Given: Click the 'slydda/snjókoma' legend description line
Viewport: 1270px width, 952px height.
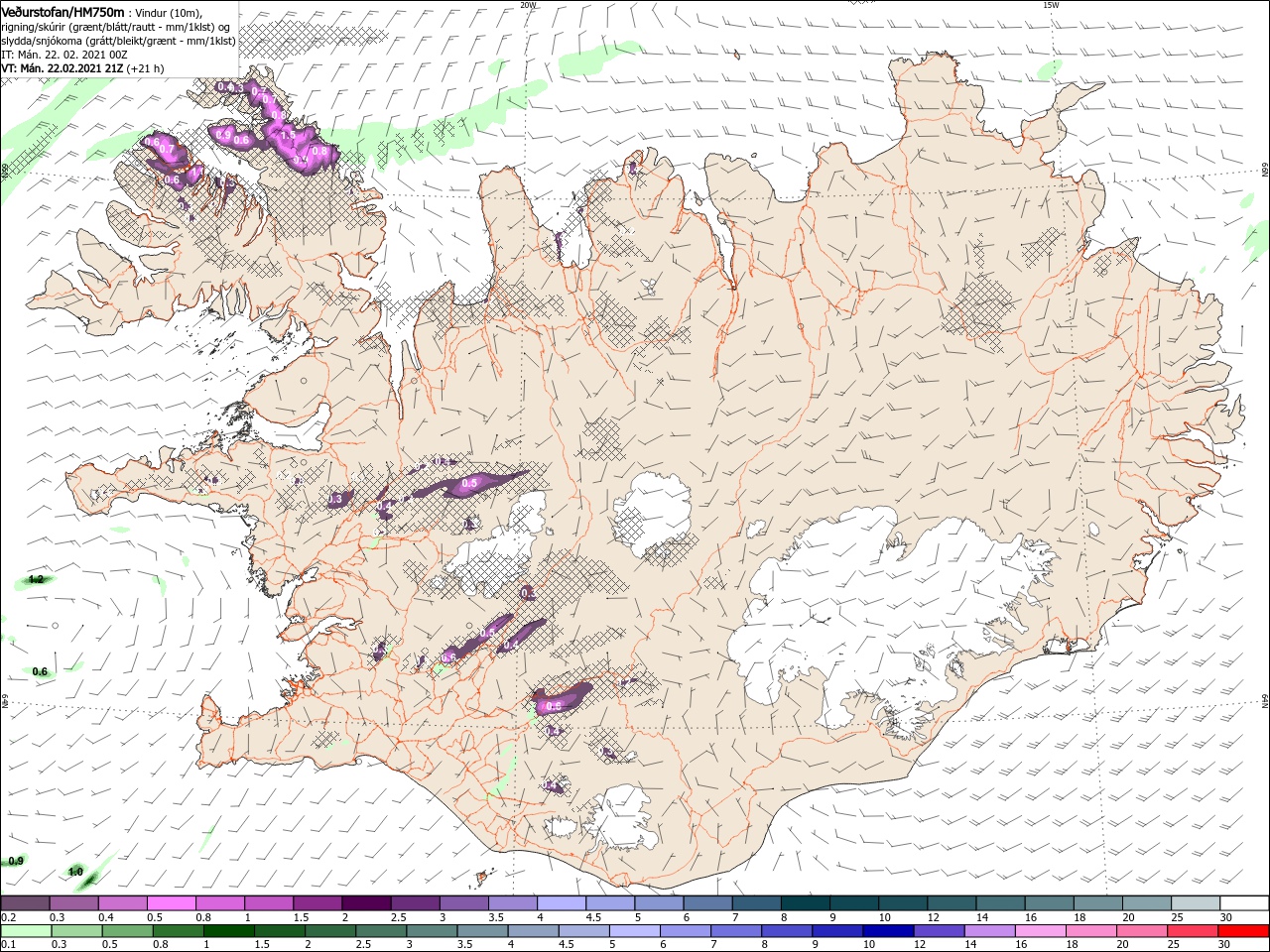Looking at the screenshot, I should click(118, 41).
